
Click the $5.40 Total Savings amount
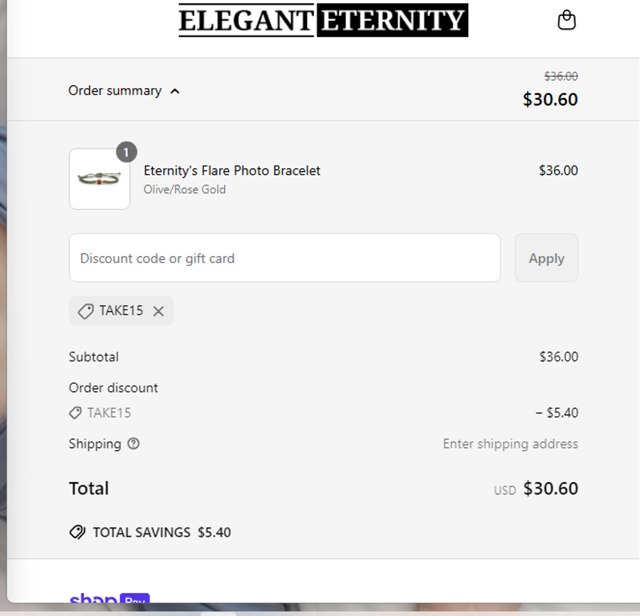point(214,532)
